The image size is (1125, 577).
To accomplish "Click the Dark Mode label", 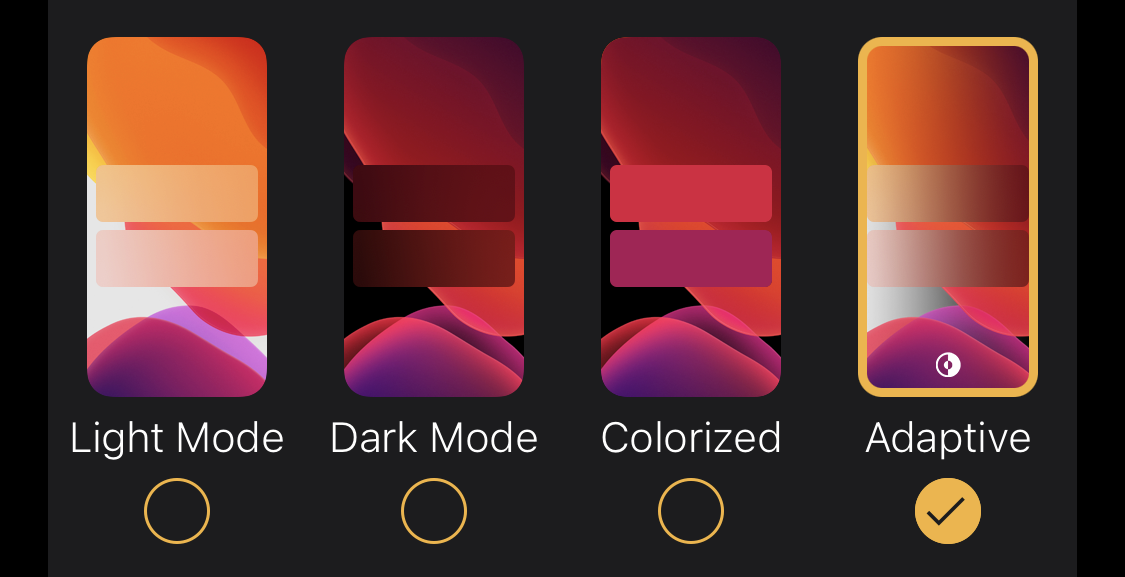I will 433,438.
